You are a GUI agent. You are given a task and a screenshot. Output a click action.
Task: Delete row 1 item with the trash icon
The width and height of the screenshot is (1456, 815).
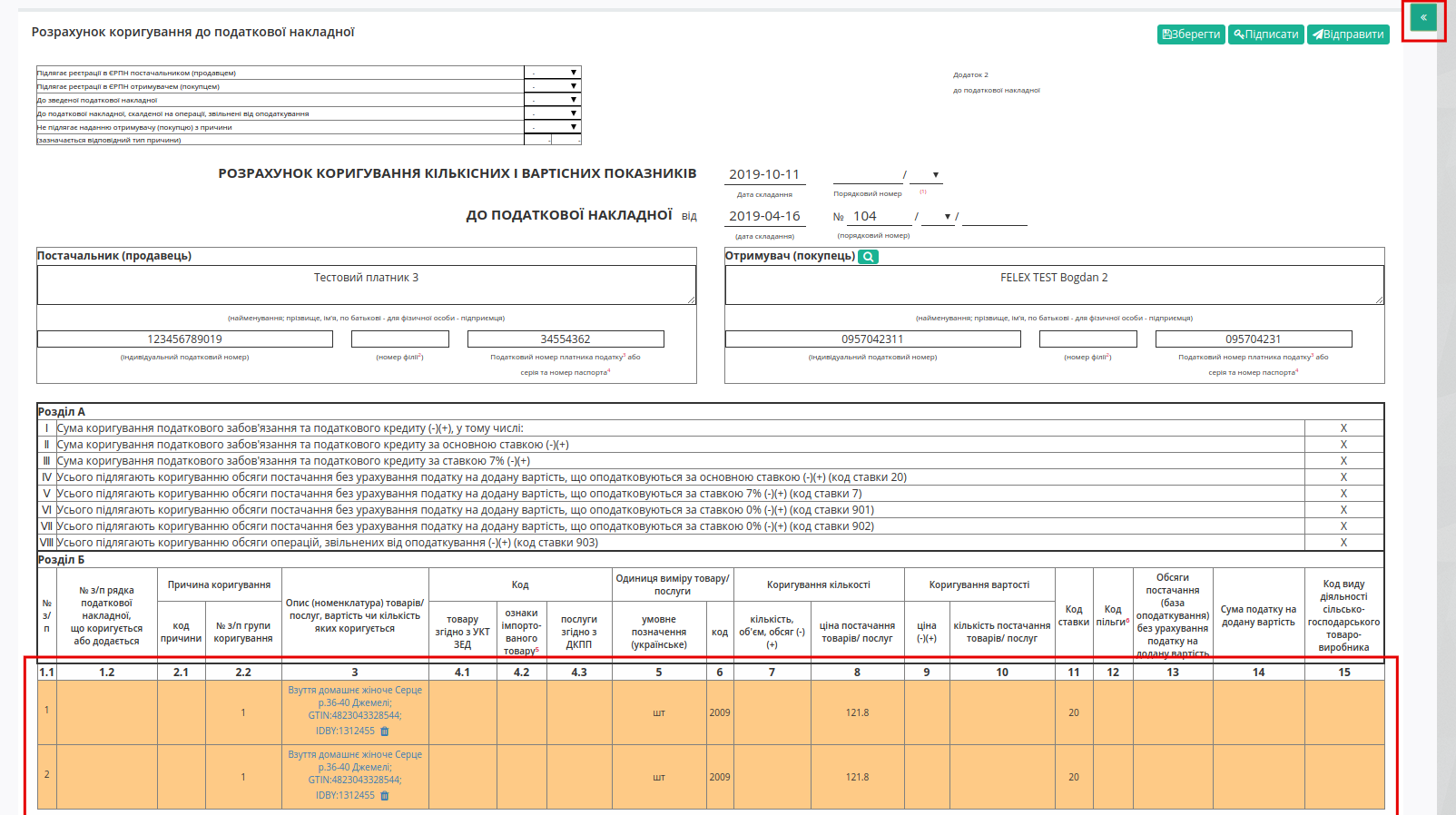[385, 732]
